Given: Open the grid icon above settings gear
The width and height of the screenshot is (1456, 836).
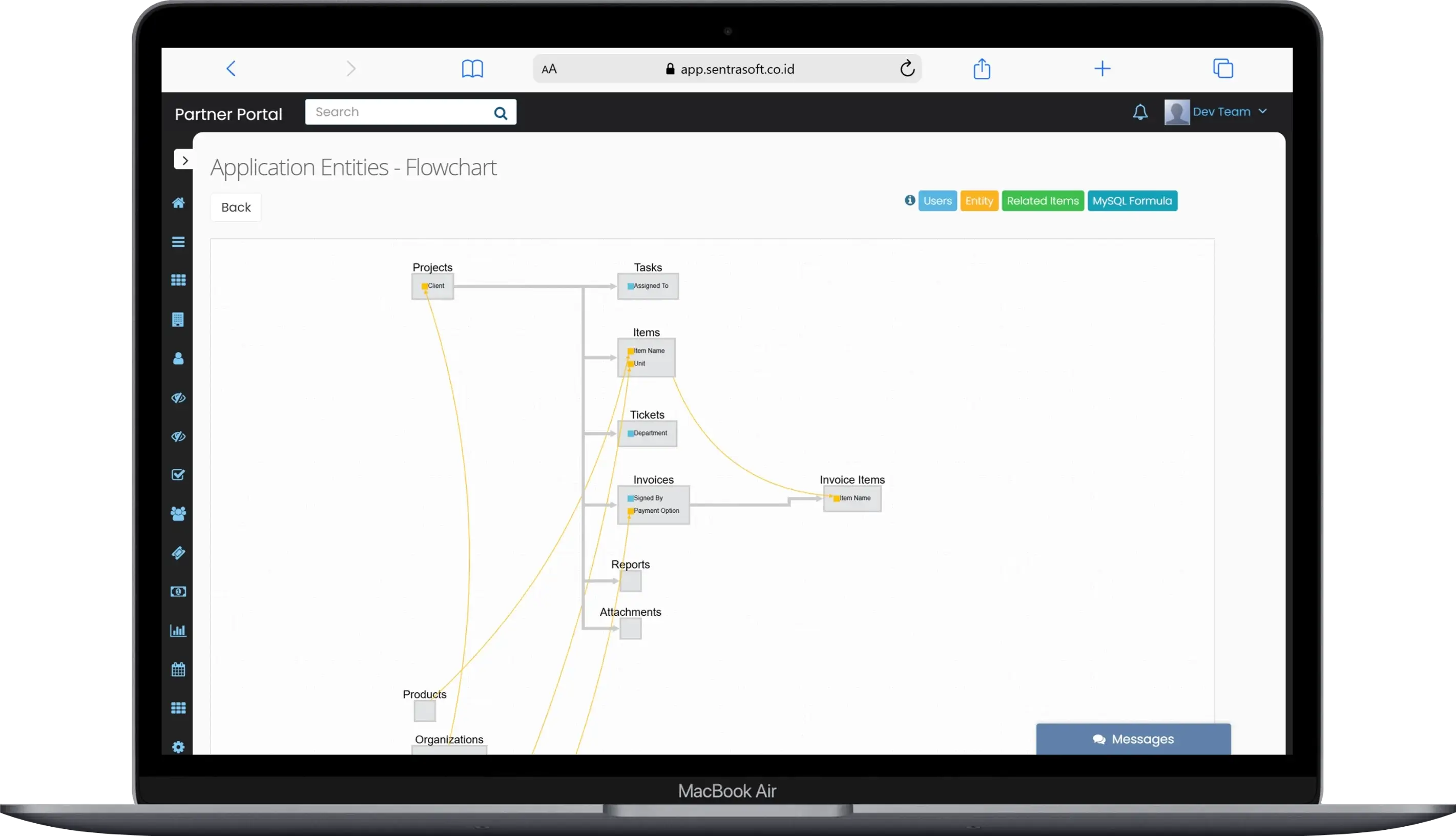Looking at the screenshot, I should tap(179, 708).
